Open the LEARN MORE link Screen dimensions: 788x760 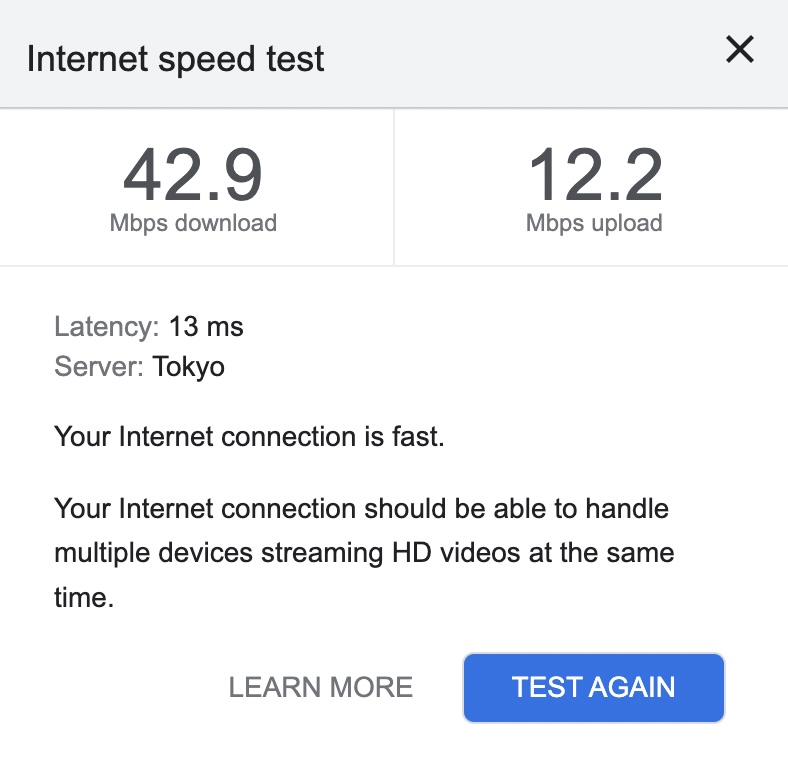pyautogui.click(x=320, y=687)
